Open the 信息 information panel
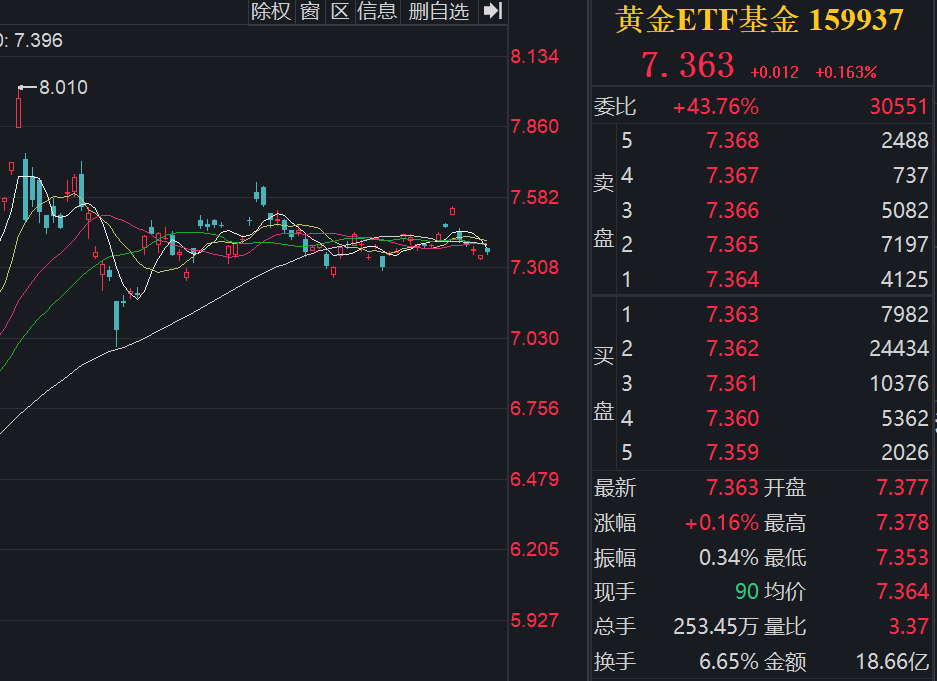This screenshot has width=937, height=681. tap(376, 12)
